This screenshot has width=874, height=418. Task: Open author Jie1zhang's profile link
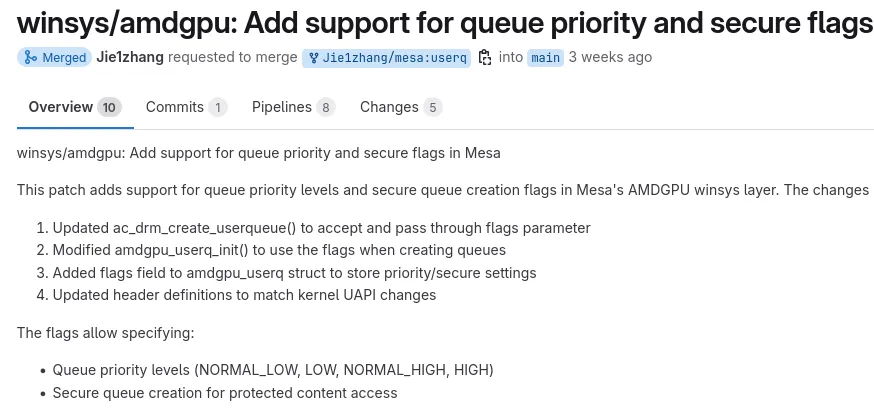click(x=130, y=57)
